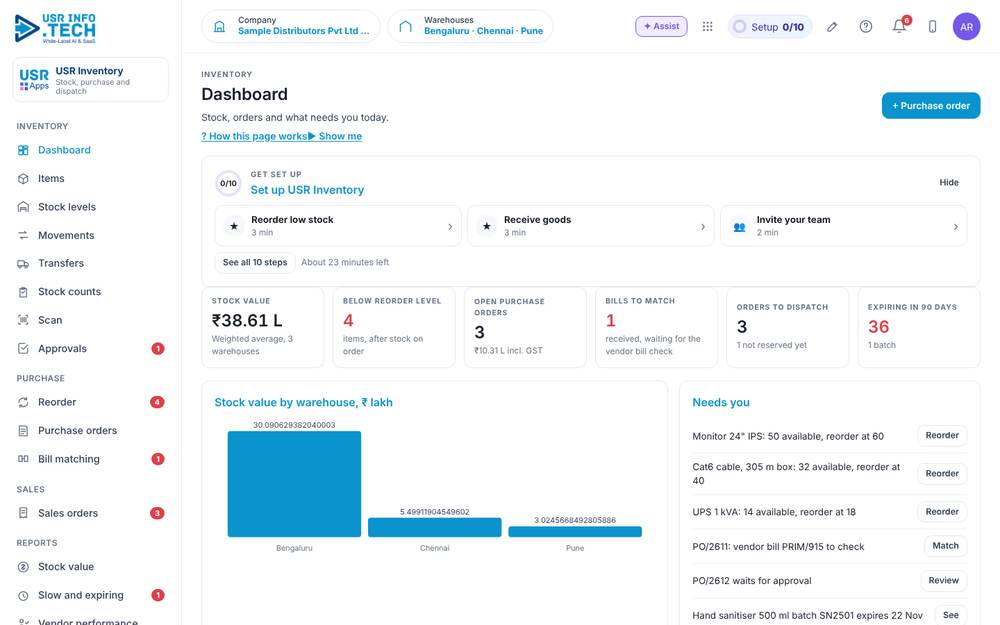Click the Transfers truck icon
Image resolution: width=1000 pixels, height=625 pixels.
23,263
